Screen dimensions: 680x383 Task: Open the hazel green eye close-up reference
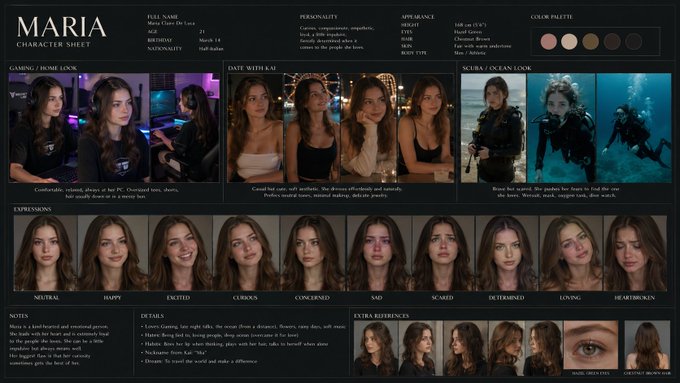(591, 345)
